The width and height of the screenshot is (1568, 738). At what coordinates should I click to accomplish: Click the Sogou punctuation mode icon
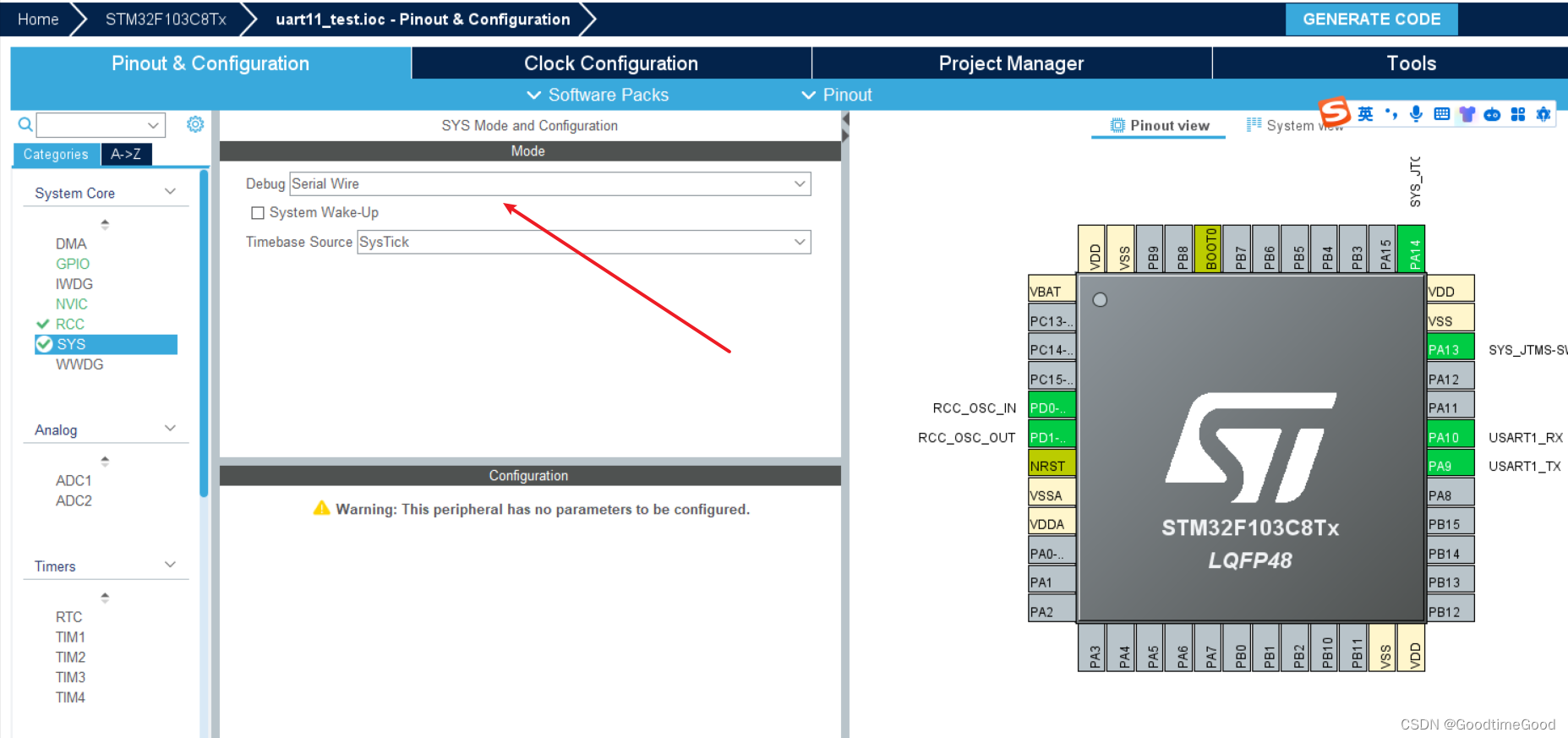tap(1390, 114)
